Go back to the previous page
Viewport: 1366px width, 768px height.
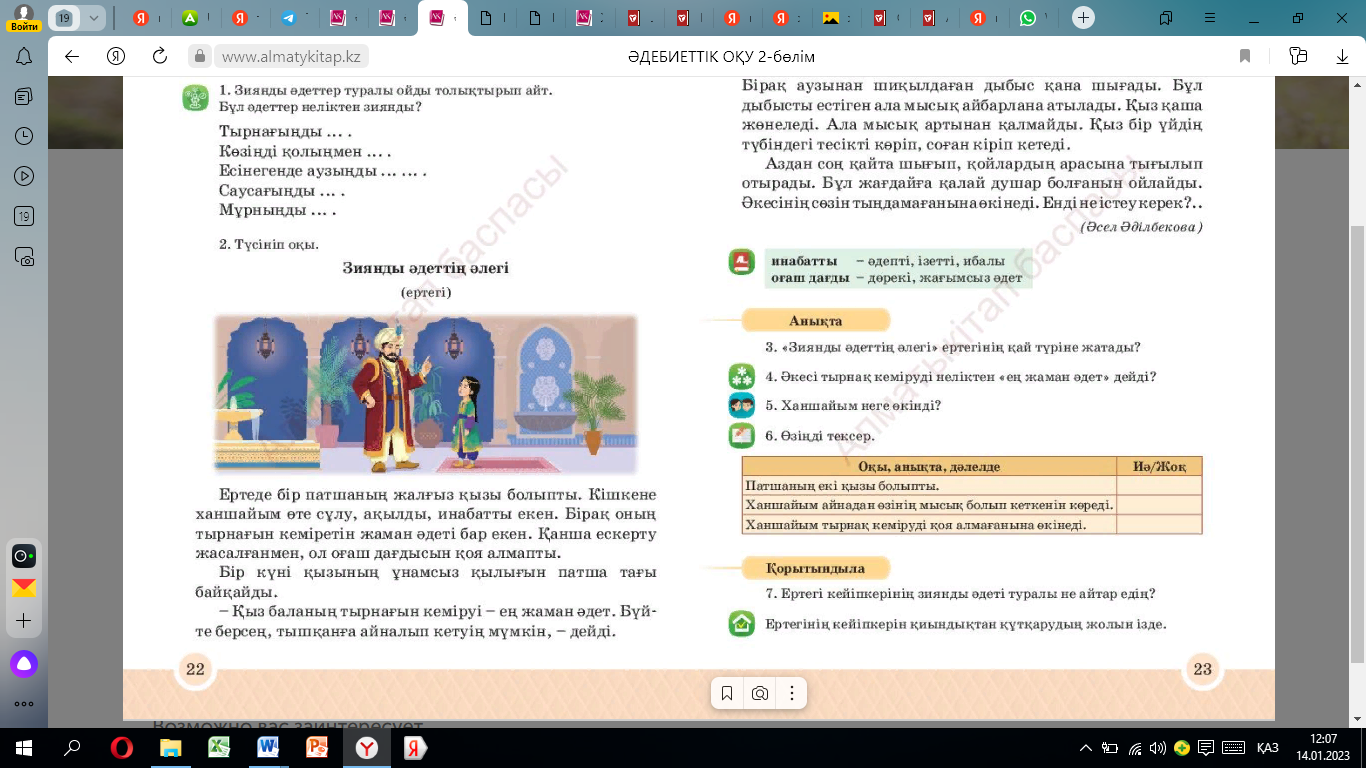(72, 56)
